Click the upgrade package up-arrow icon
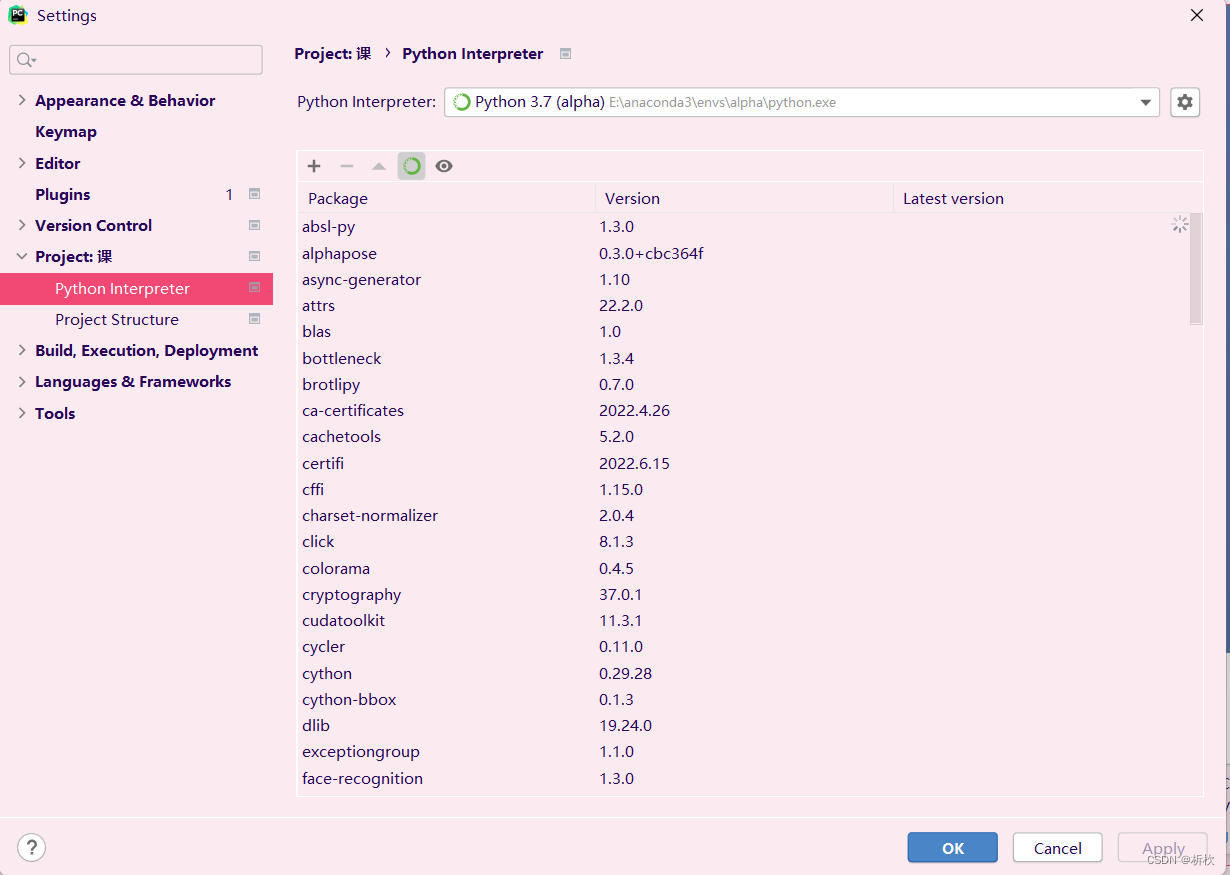Viewport: 1230px width, 875px height. tap(379, 166)
